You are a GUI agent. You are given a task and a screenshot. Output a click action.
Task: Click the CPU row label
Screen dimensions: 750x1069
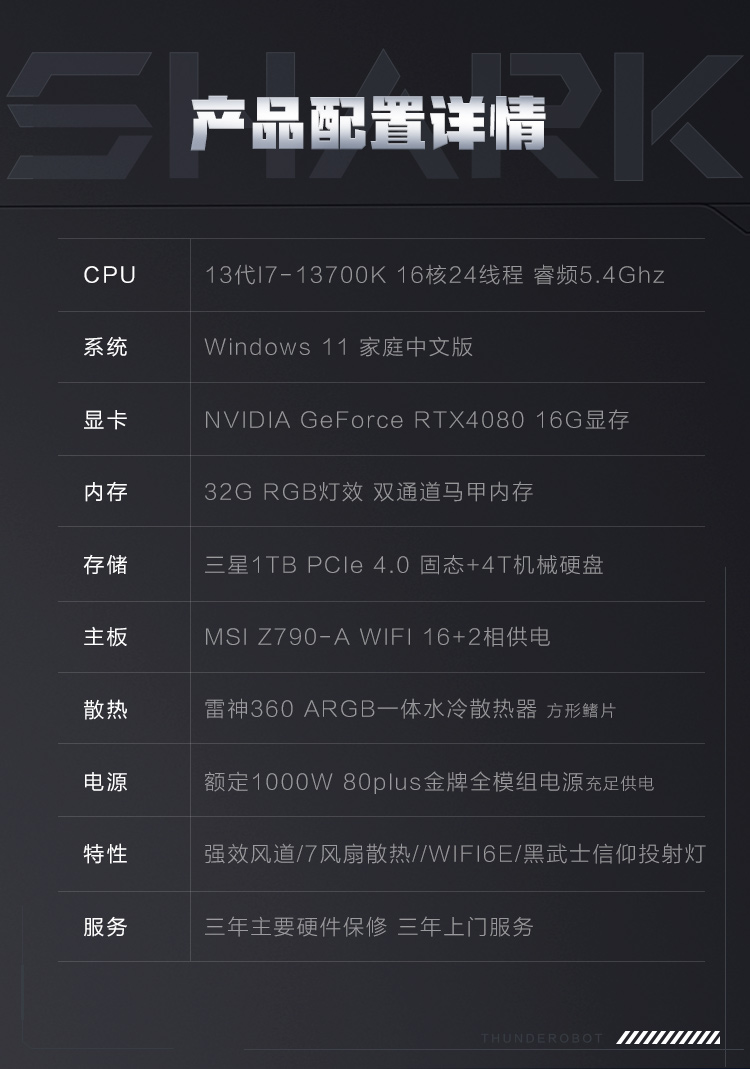pos(110,275)
